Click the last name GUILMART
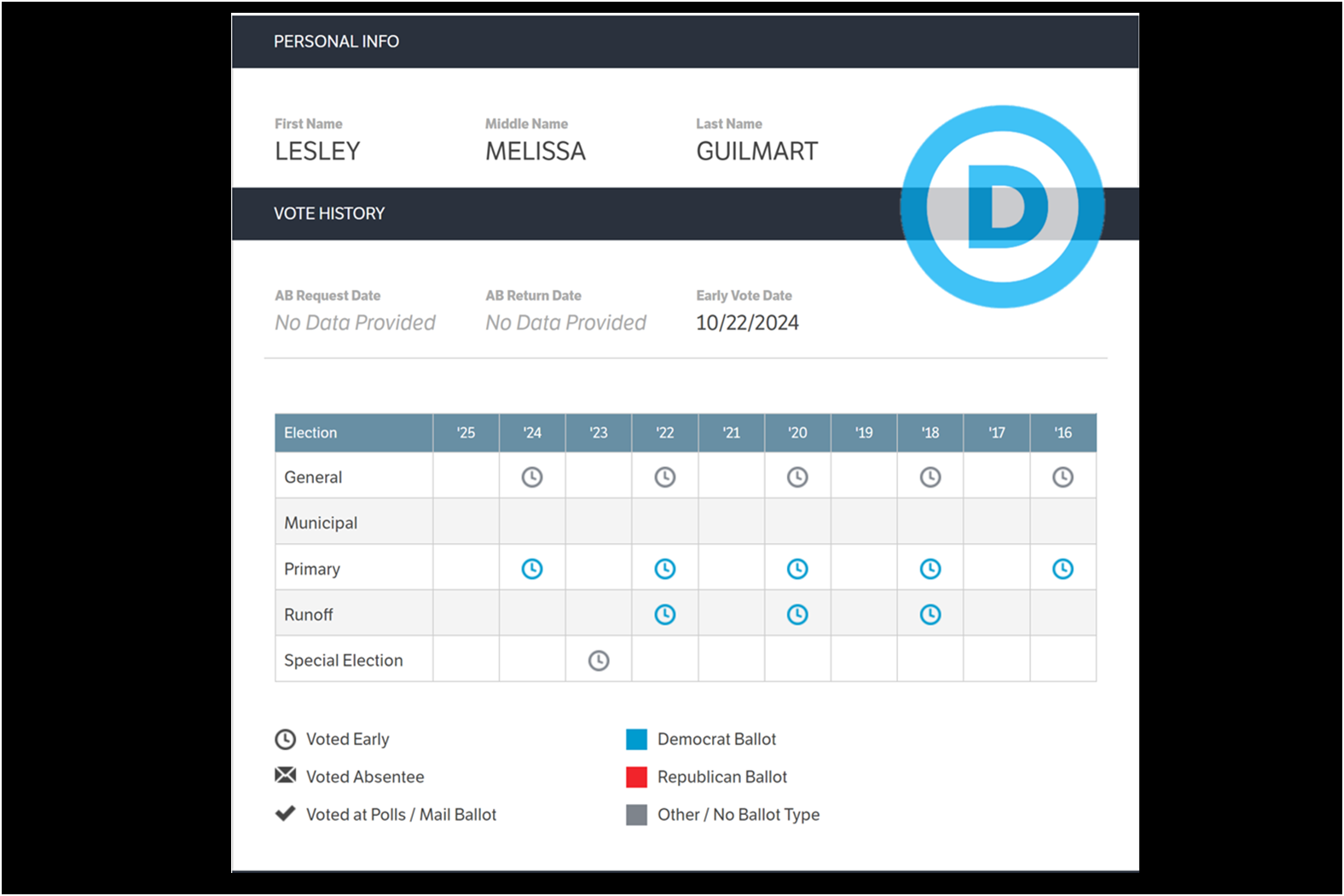The image size is (1344, 896). (757, 152)
